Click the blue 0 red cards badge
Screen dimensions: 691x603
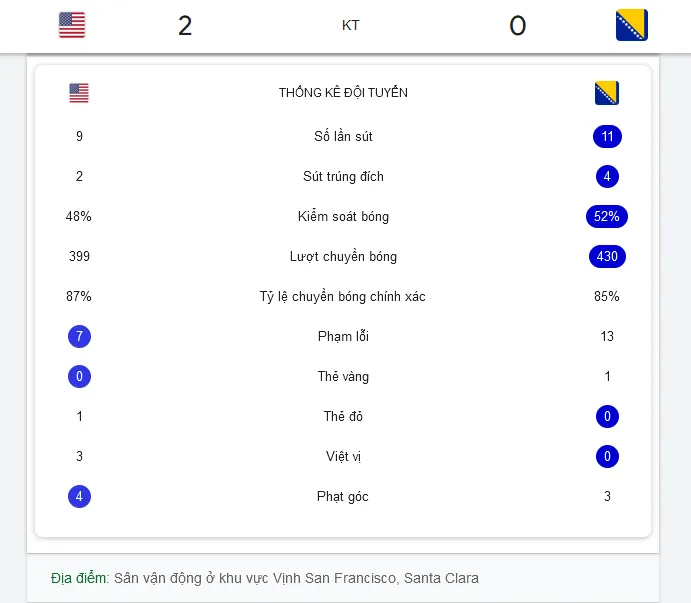pos(607,417)
